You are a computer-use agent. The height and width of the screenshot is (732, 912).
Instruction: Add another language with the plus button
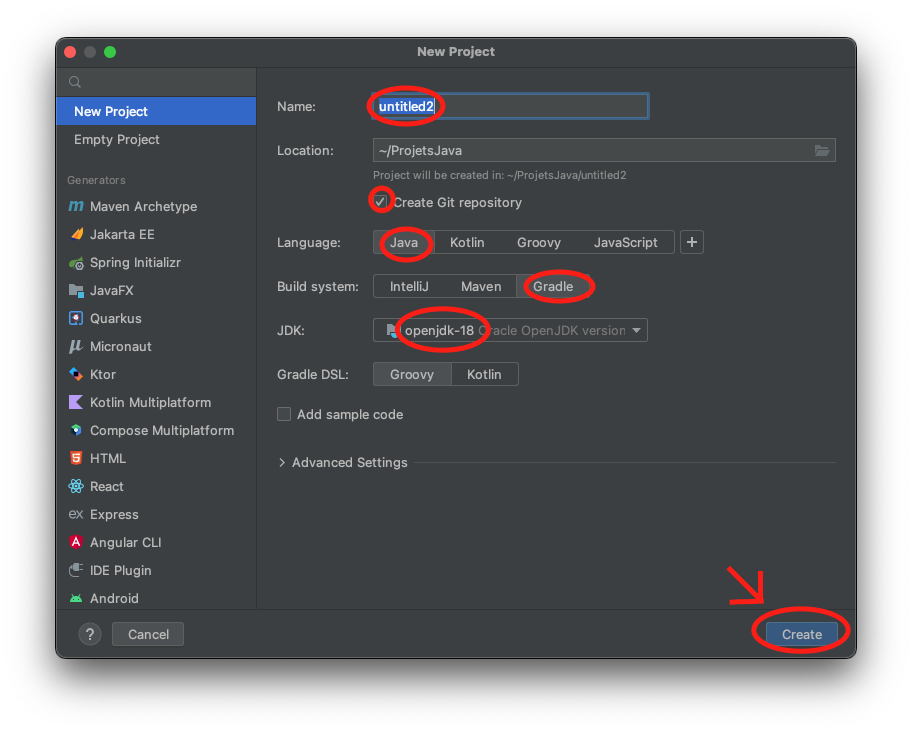[692, 242]
